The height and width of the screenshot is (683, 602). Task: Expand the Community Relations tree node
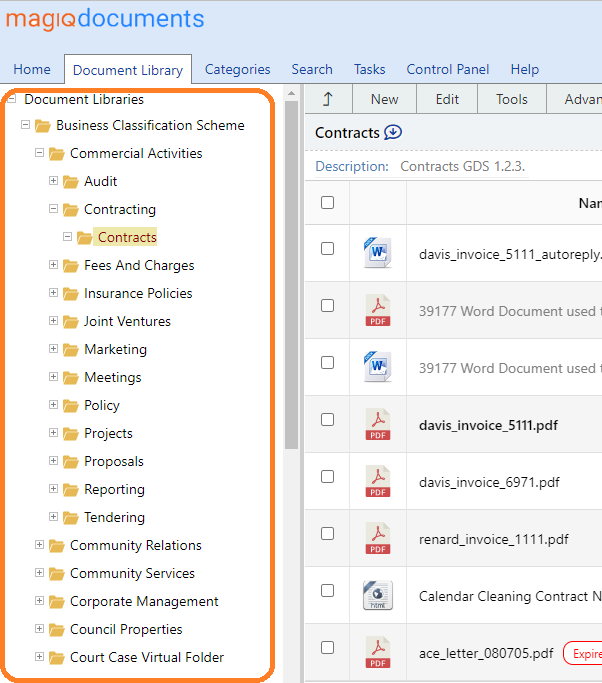pos(40,545)
